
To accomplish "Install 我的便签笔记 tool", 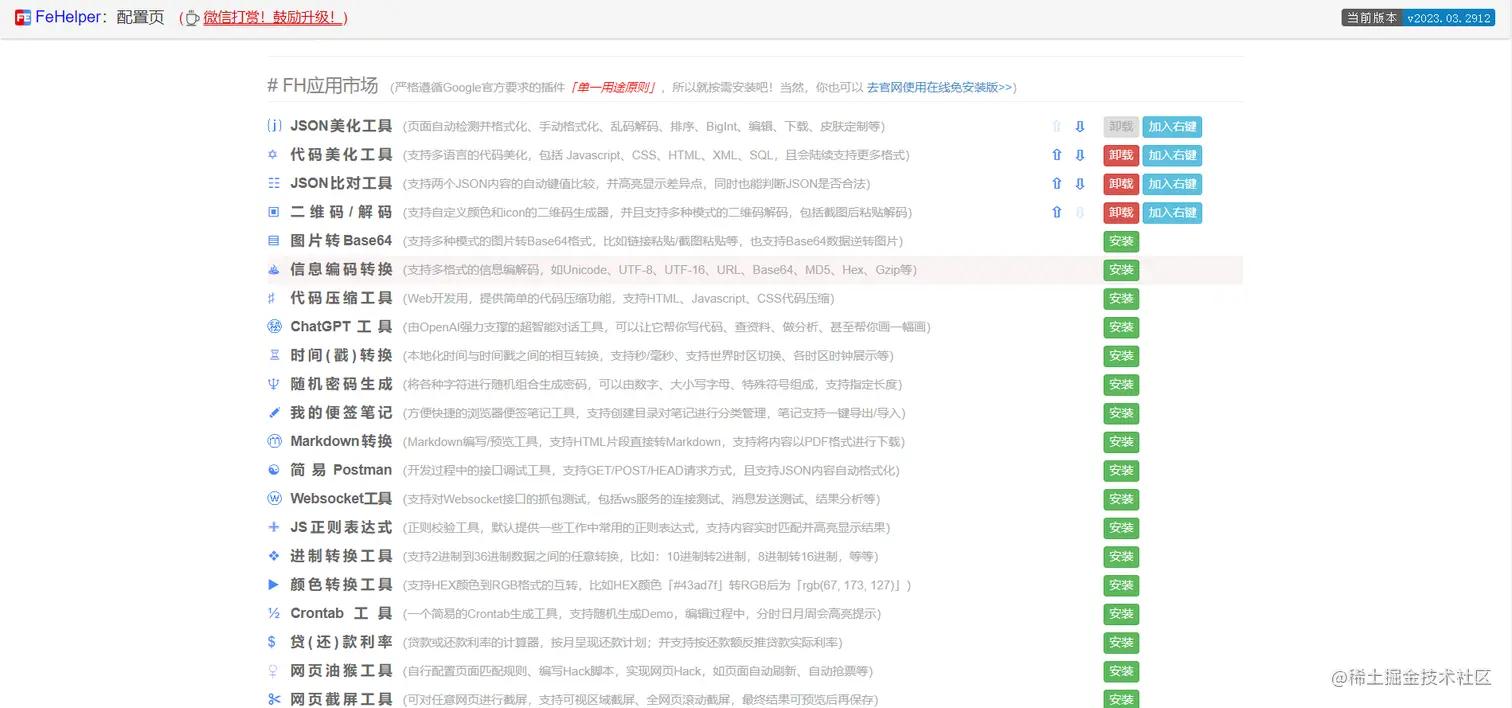I will (x=1121, y=413).
